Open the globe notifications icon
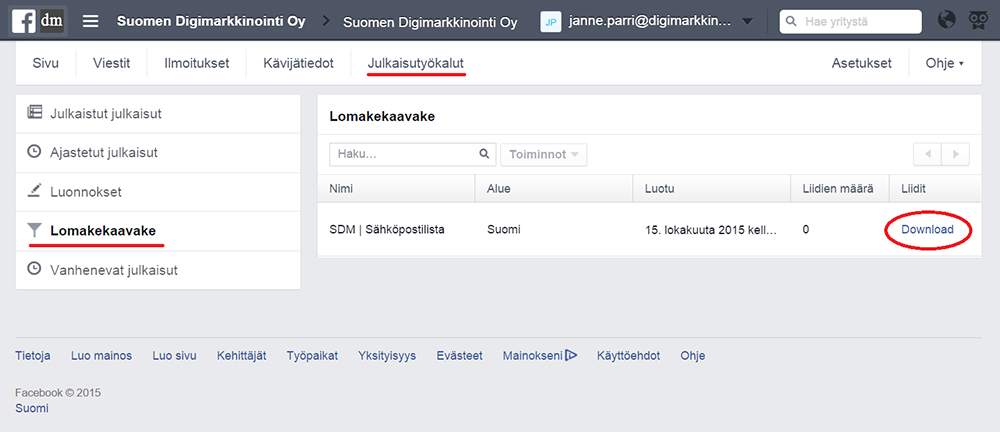The width and height of the screenshot is (1000, 432). pyautogui.click(x=947, y=21)
